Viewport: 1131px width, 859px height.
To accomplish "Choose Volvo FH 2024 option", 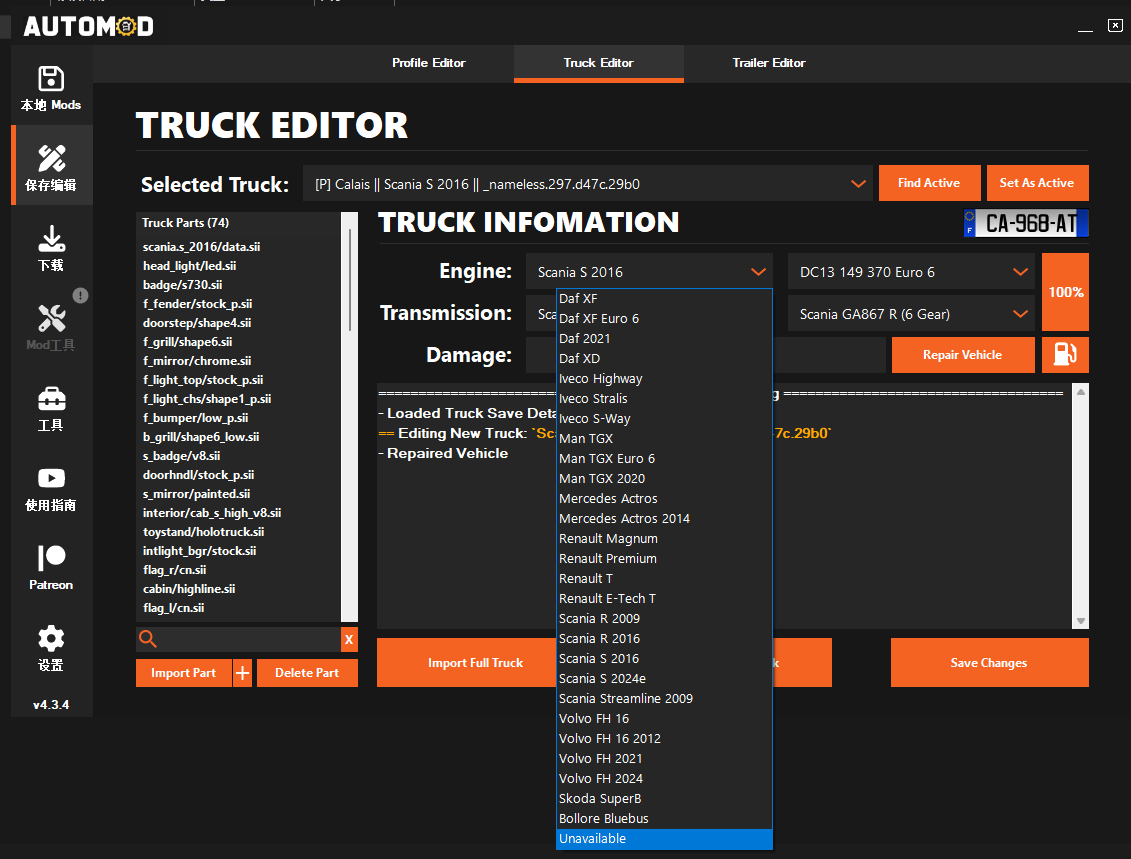I will pyautogui.click(x=664, y=779).
